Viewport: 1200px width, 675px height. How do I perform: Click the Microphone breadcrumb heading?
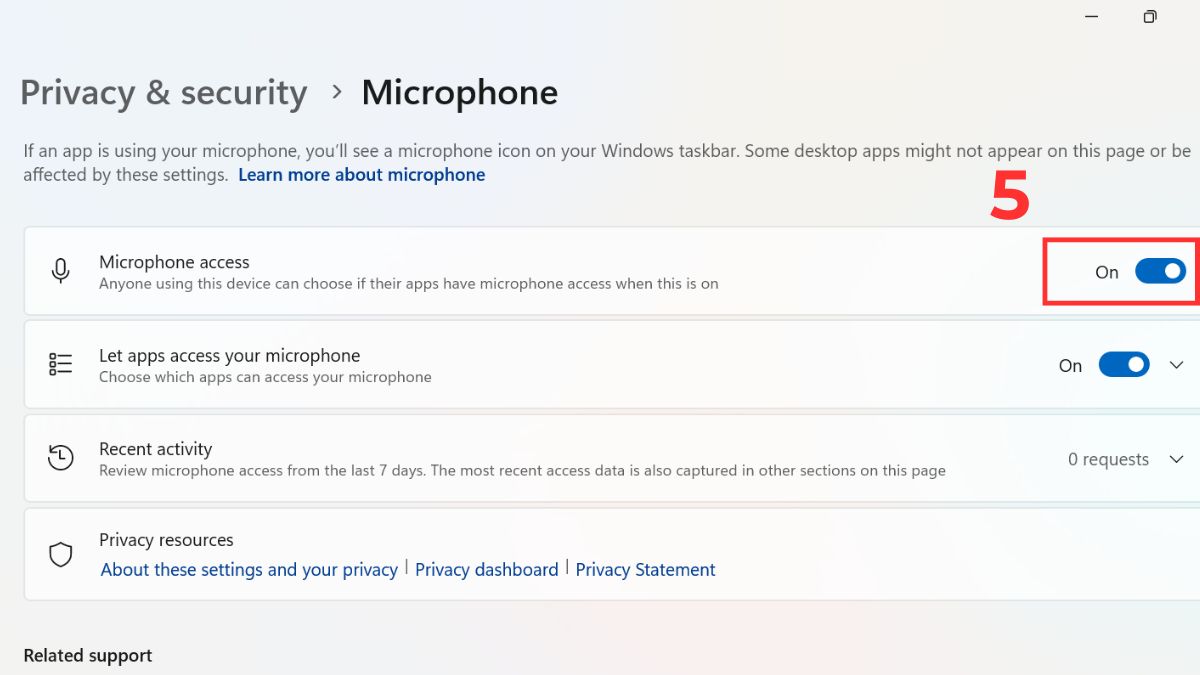pos(460,92)
